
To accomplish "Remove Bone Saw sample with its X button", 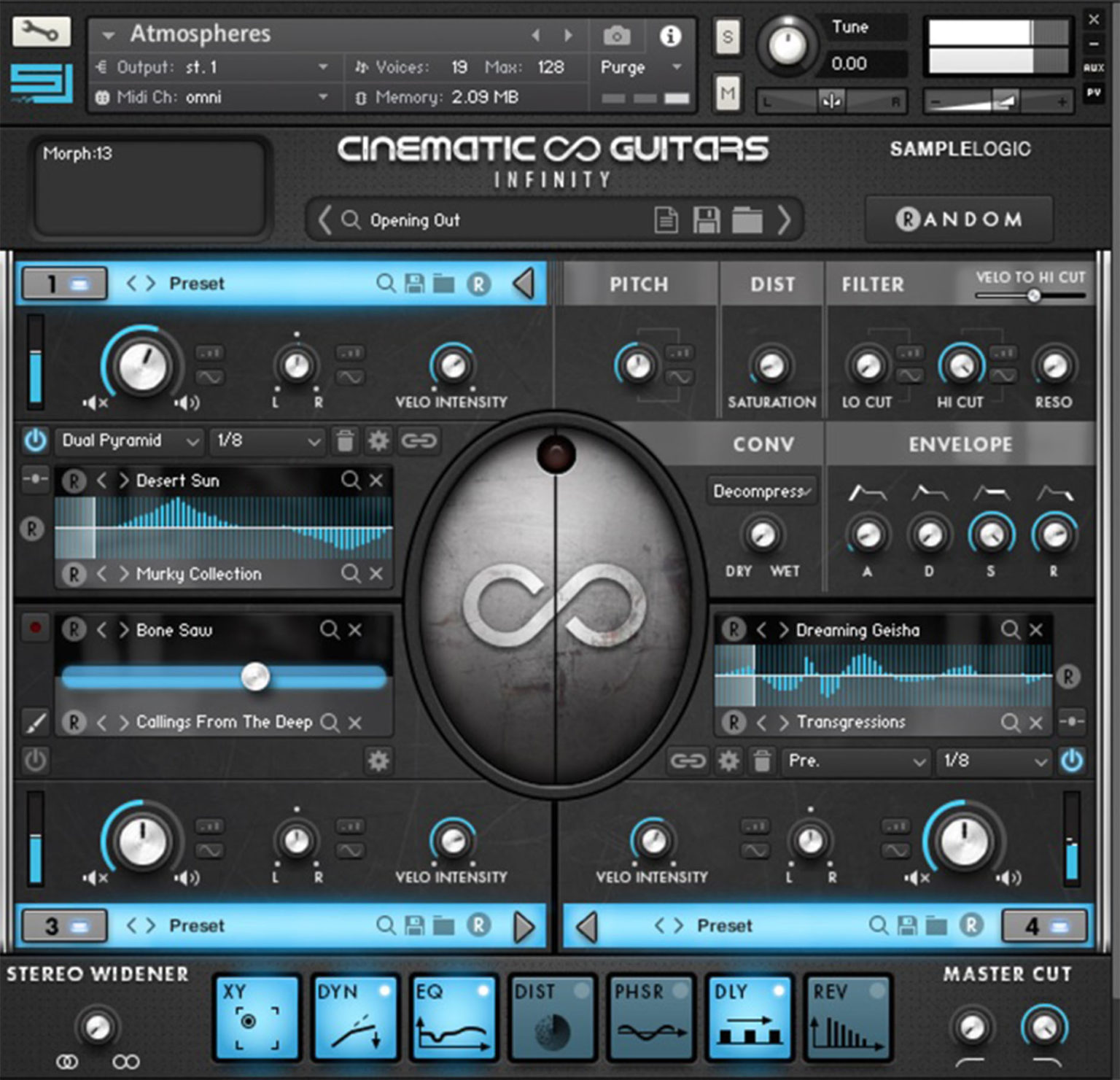I will pyautogui.click(x=356, y=630).
